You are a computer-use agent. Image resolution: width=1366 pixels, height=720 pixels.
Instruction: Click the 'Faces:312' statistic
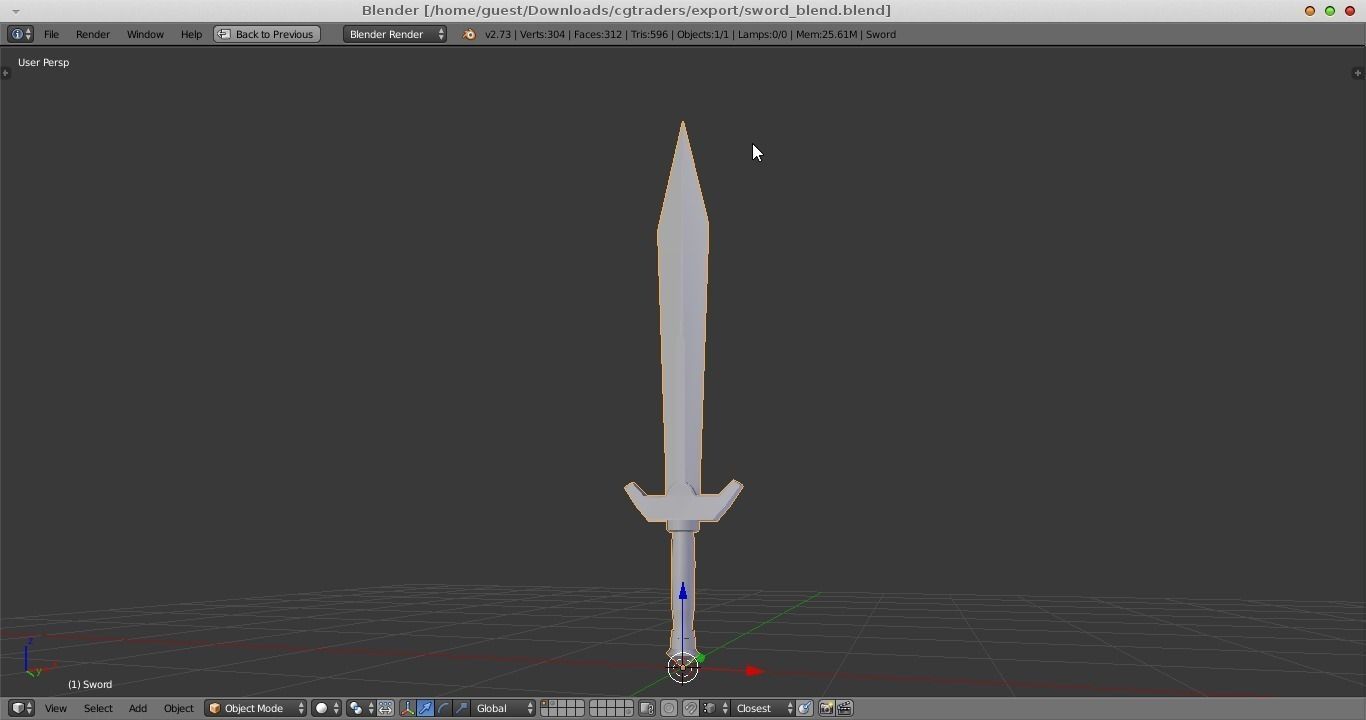[598, 34]
